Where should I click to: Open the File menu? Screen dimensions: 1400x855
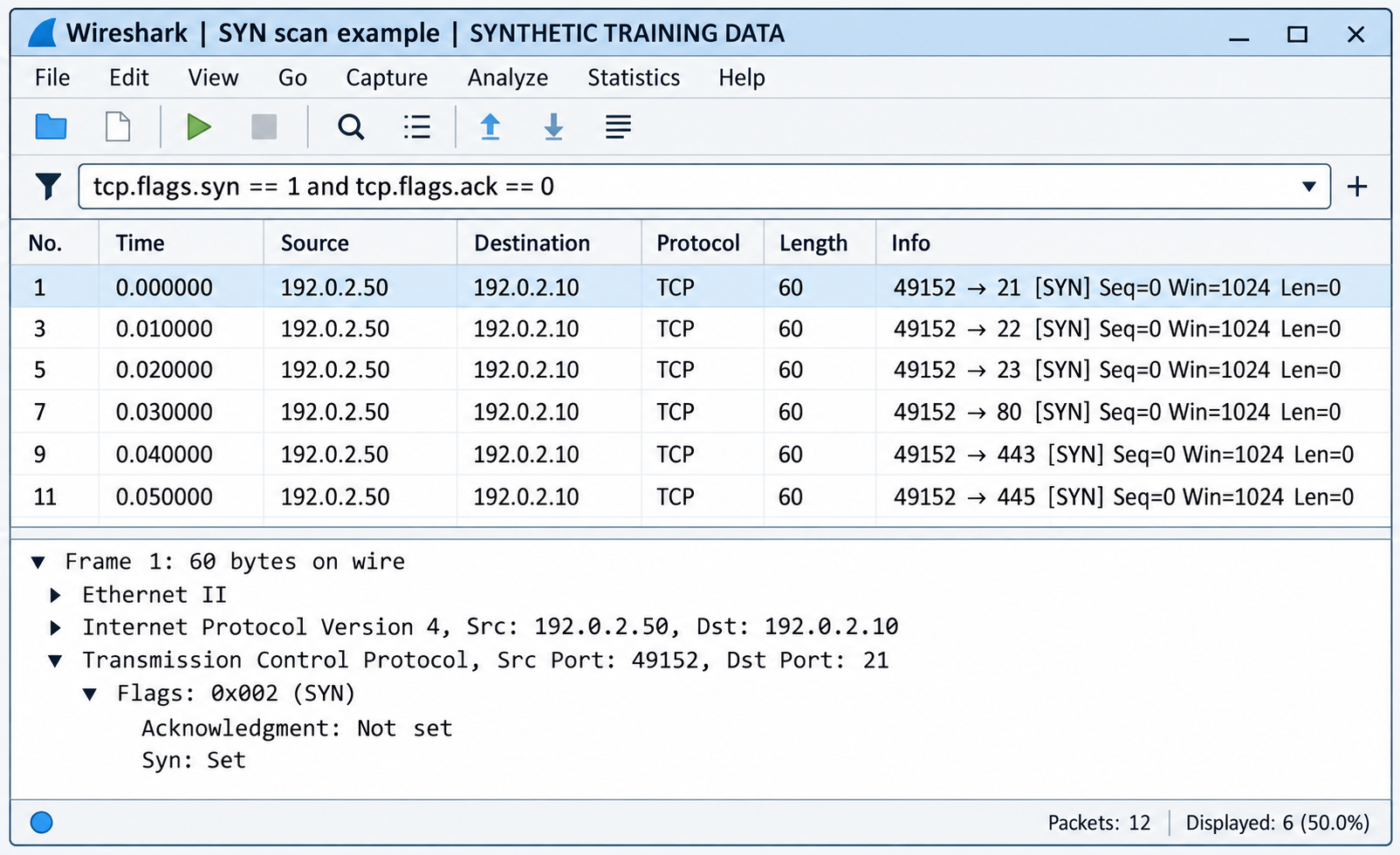[52, 78]
